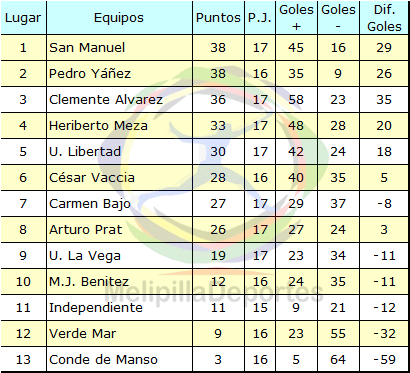The width and height of the screenshot is (410, 373).
Task: Select the P.J. column header
Action: pos(260,18)
